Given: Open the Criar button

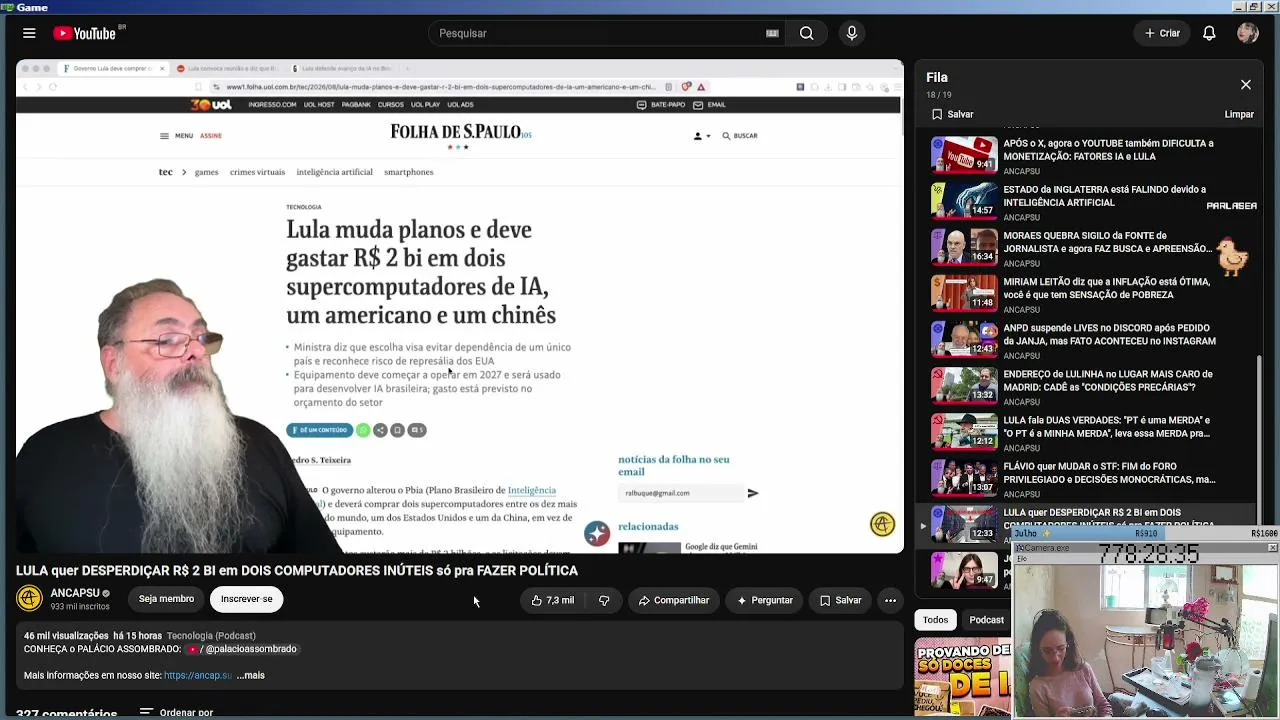Looking at the screenshot, I should pyautogui.click(x=1162, y=33).
